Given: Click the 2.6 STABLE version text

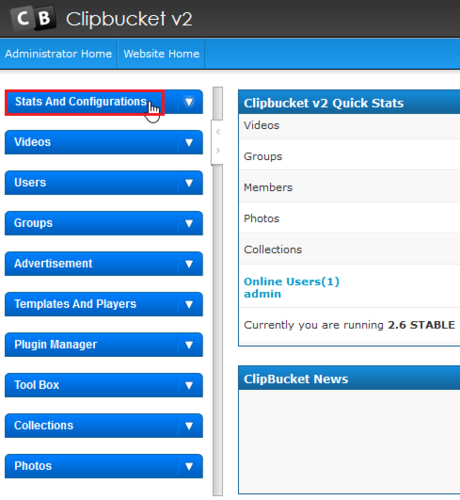Looking at the screenshot, I should tap(421, 325).
